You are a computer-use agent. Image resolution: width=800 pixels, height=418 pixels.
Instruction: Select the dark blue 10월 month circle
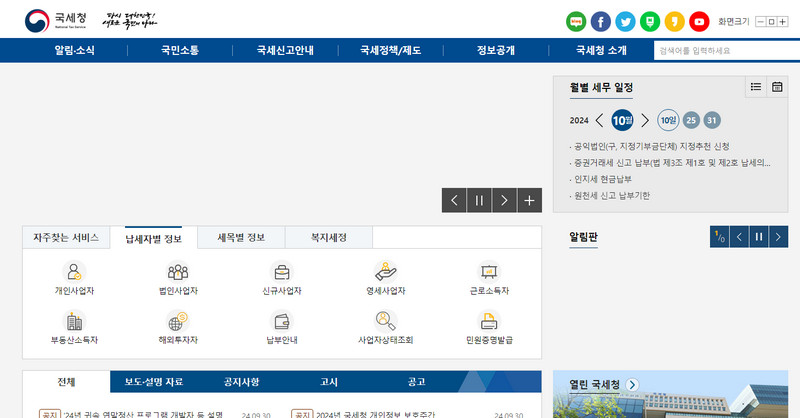(x=622, y=120)
